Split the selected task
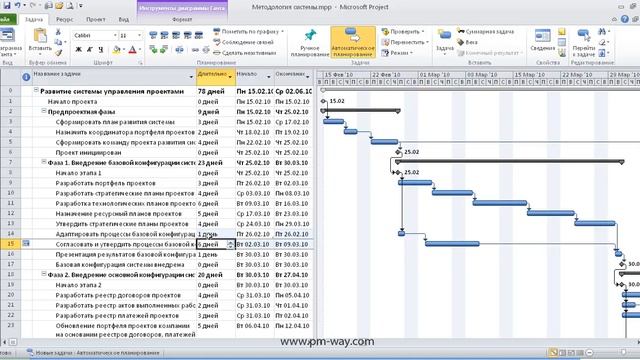Screen dimensions: 640x360 coord(179,50)
